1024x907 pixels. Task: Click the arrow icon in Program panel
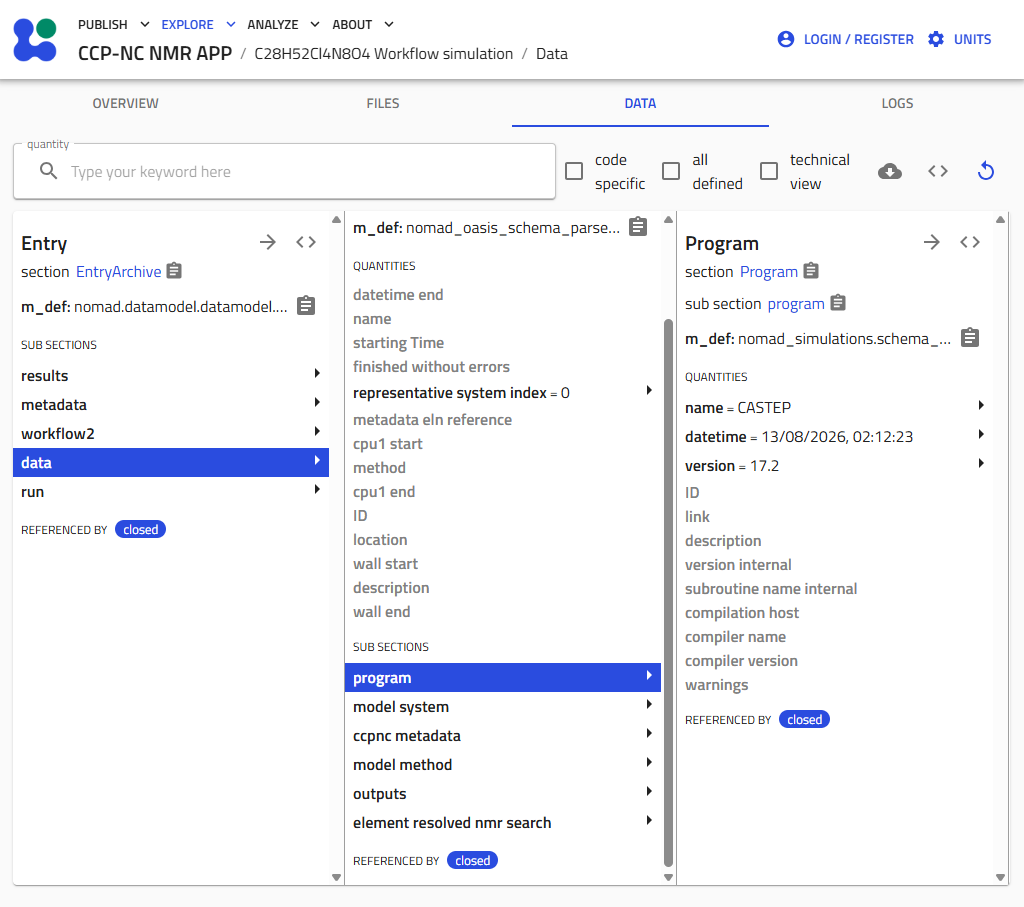pyautogui.click(x=932, y=242)
